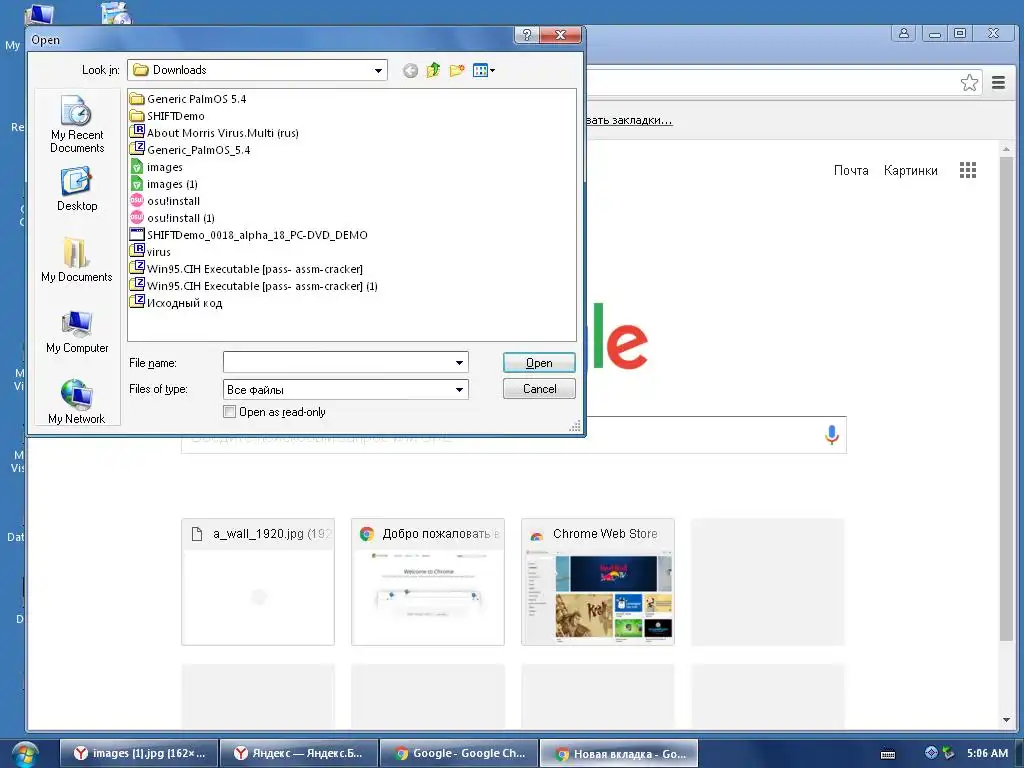Screen dimensions: 1024x768
Task: Switch to Новая вкладка taskbar item
Action: [x=620, y=754]
